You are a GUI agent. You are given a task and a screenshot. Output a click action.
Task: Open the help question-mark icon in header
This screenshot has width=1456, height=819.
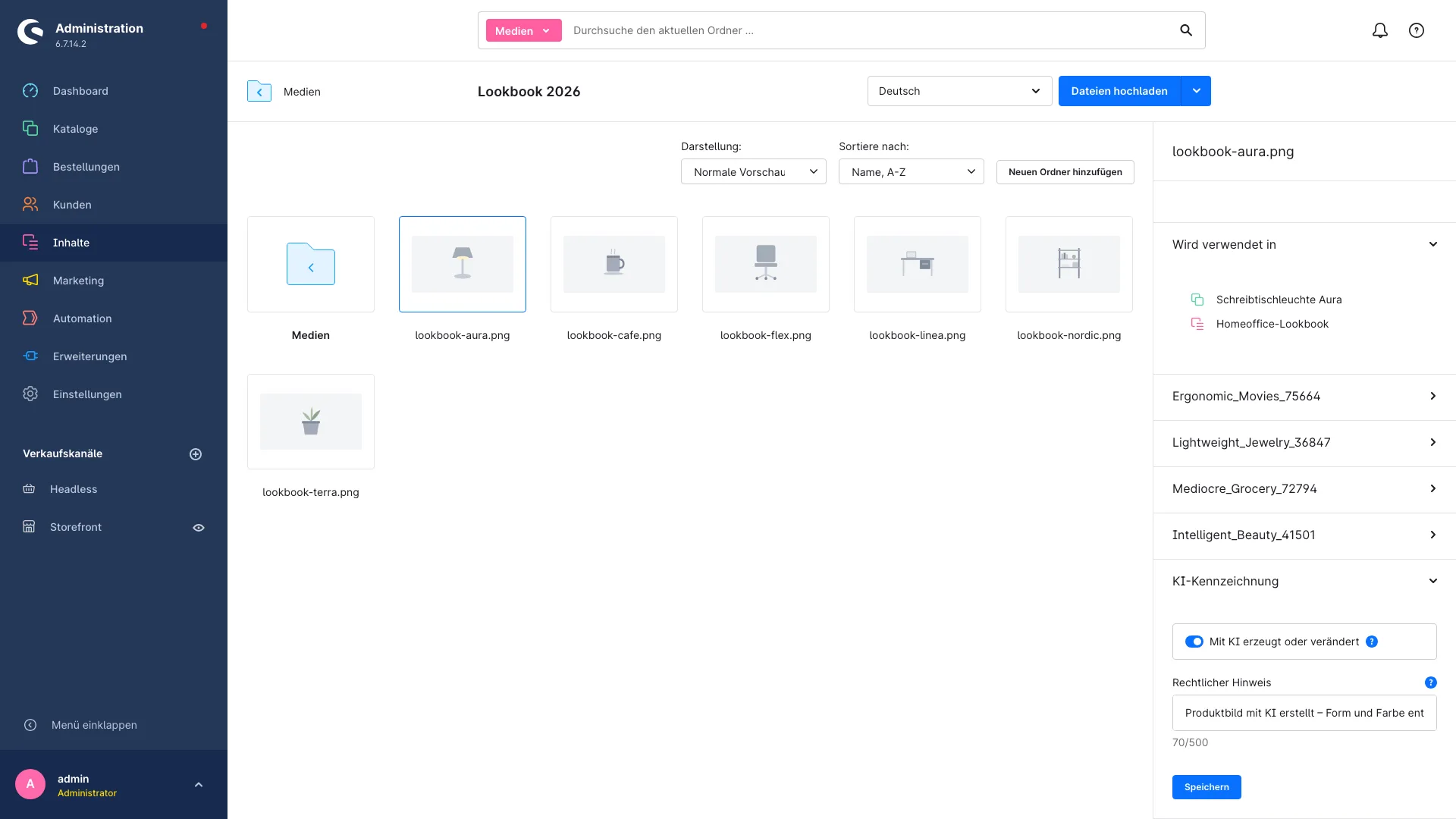tap(1417, 30)
